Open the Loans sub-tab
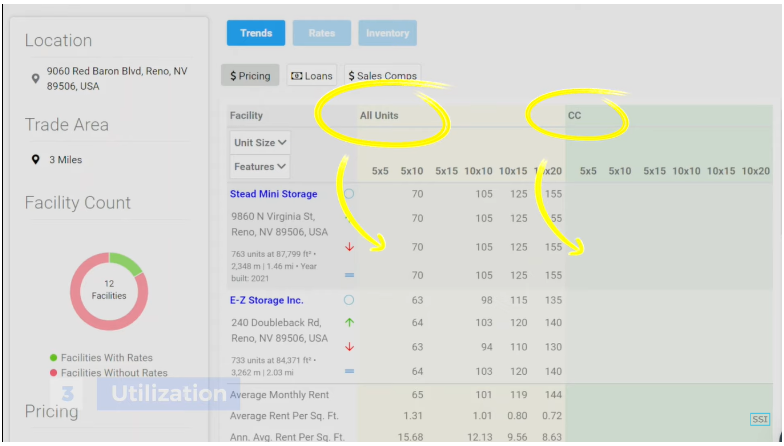Screen dimensions: 784x446 [x=312, y=76]
